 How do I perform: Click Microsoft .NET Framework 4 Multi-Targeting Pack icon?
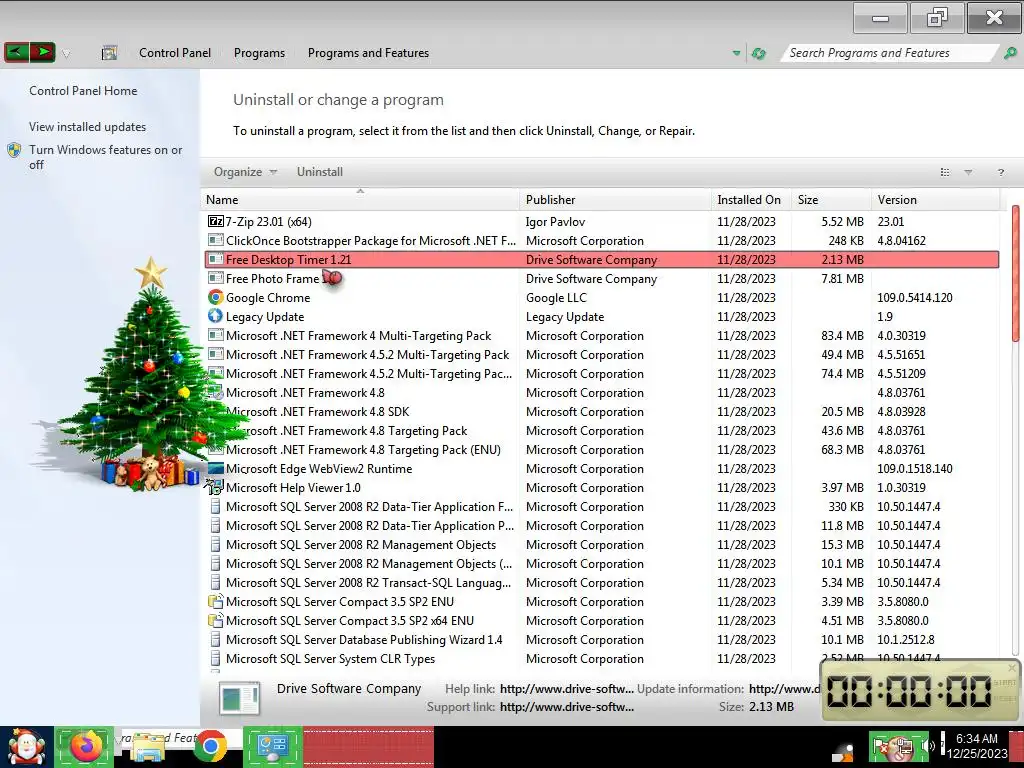tap(216, 335)
